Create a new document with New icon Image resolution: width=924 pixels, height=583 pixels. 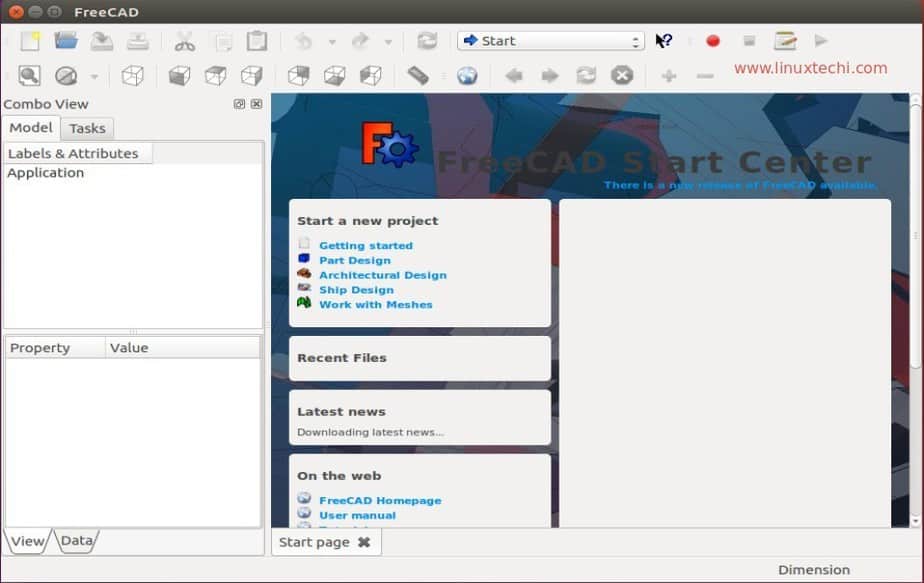click(30, 41)
